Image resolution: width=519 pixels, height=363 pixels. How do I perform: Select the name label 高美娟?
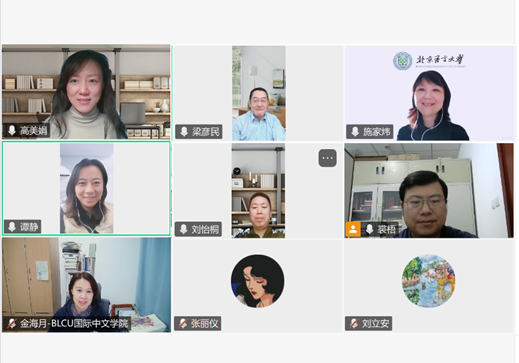[33, 131]
